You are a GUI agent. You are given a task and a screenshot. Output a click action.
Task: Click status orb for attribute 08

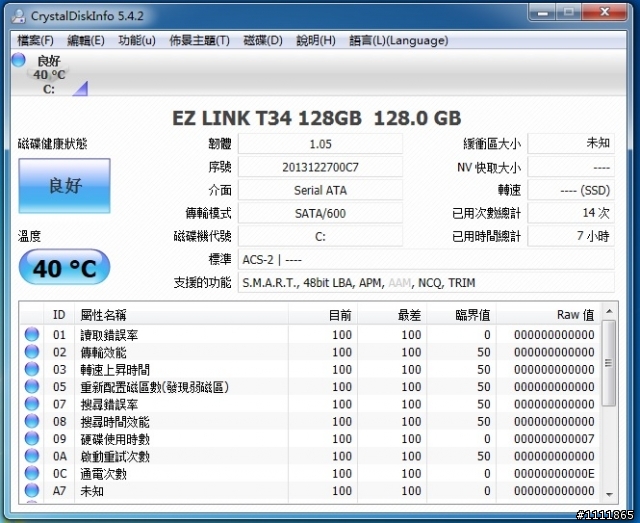(32, 421)
